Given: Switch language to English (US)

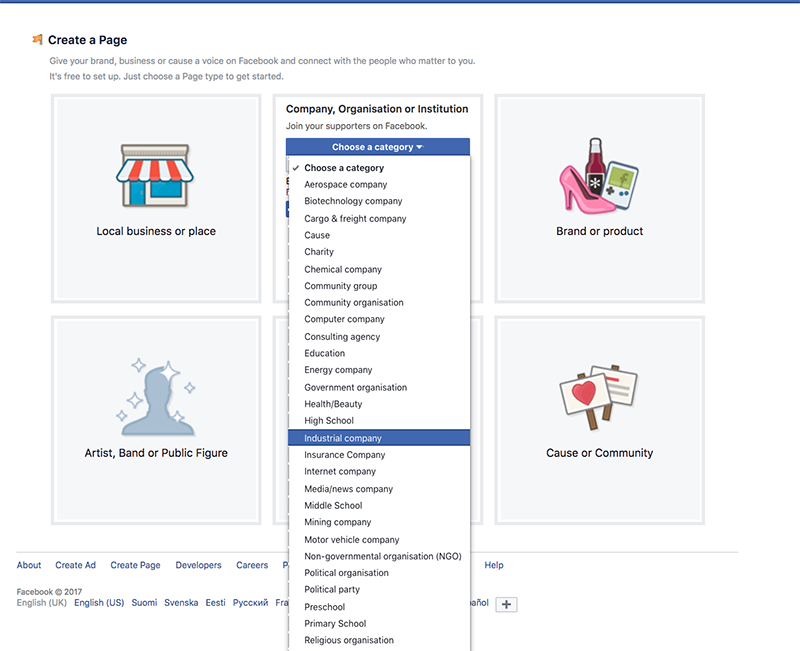Looking at the screenshot, I should pos(99,603).
